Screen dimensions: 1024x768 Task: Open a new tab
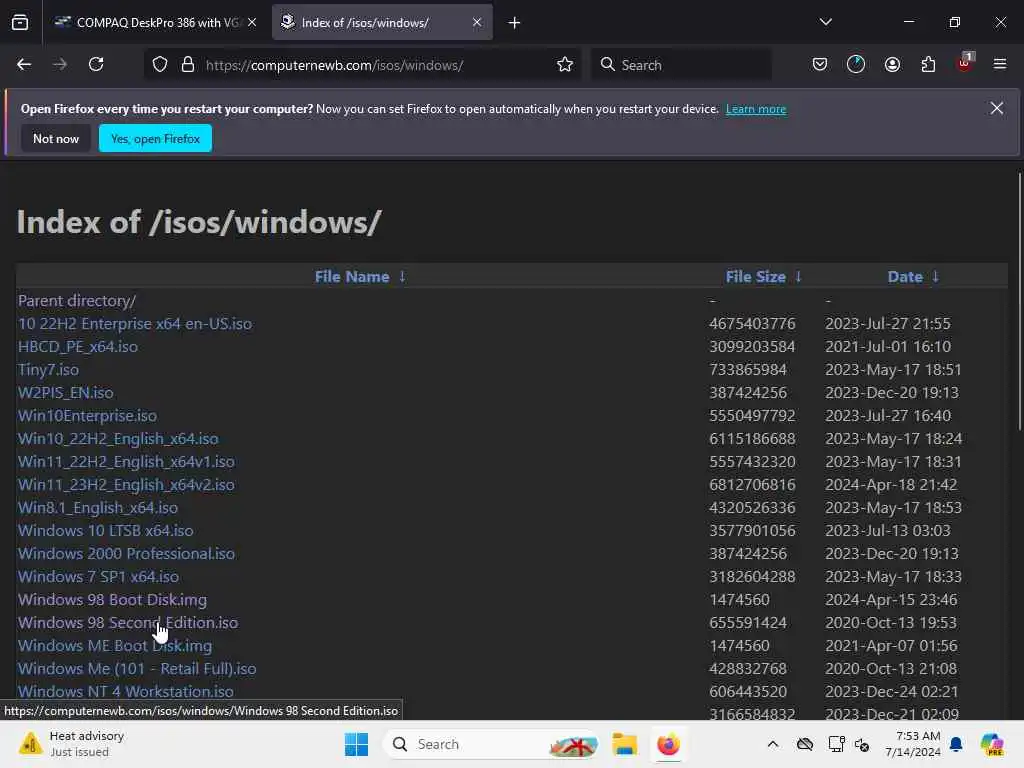pos(515,23)
